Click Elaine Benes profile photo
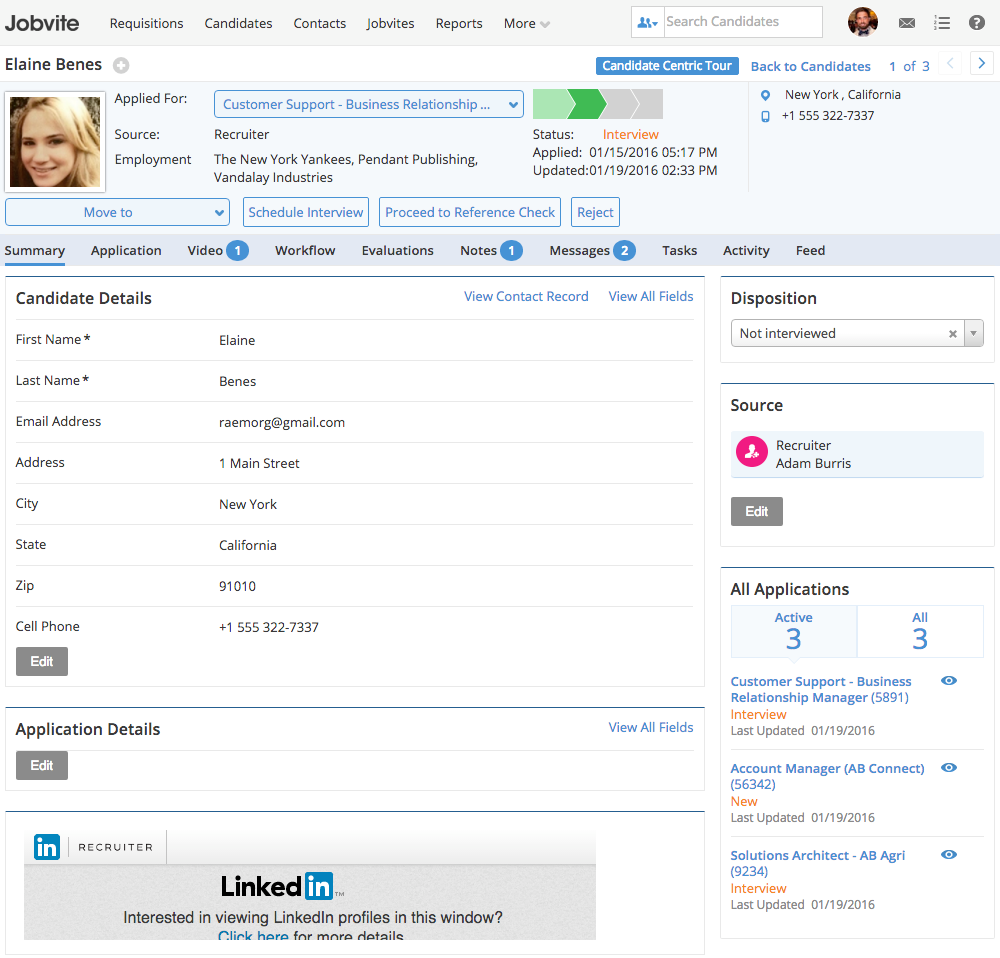 [x=55, y=142]
